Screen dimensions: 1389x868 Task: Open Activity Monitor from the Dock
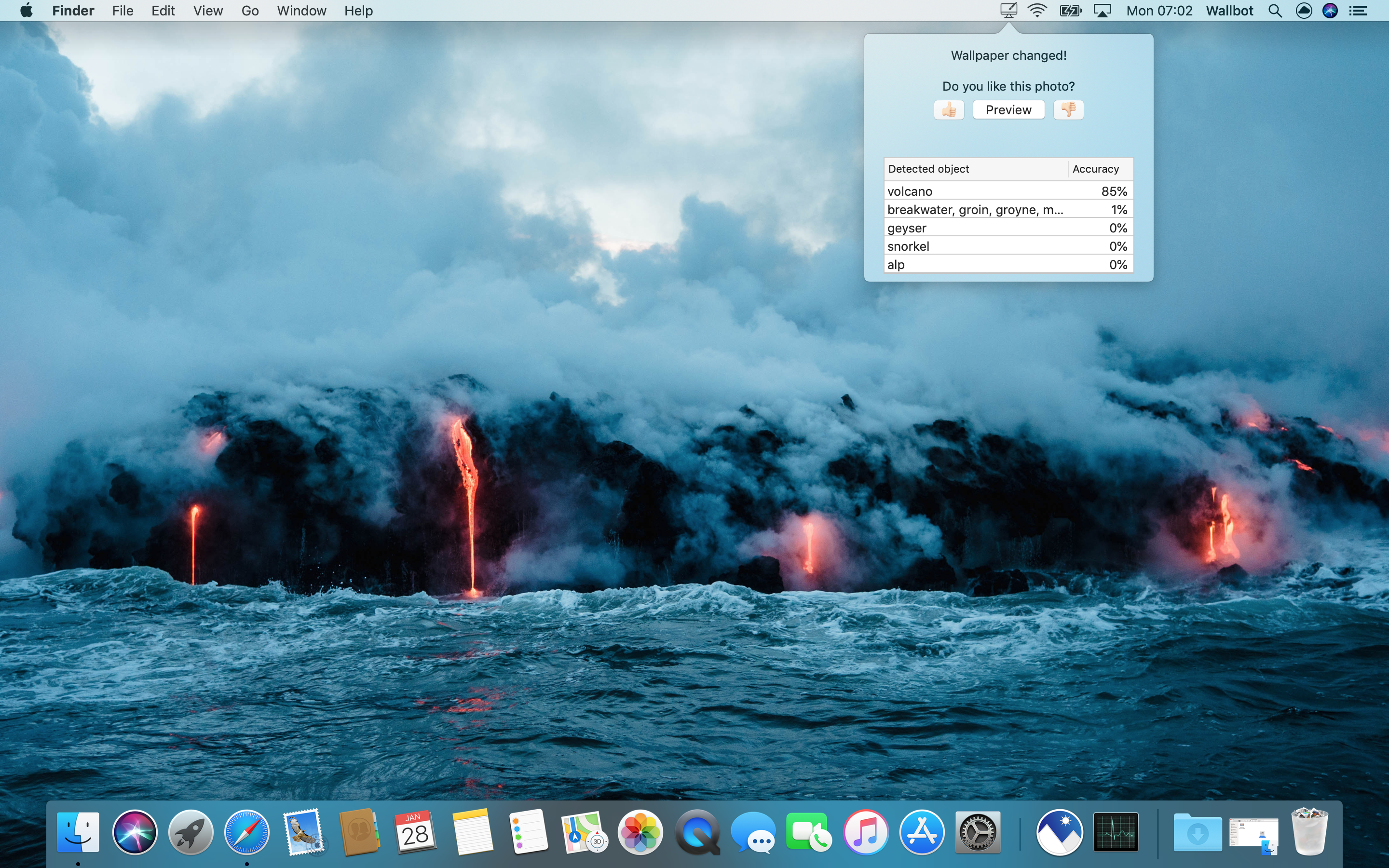(x=1116, y=832)
